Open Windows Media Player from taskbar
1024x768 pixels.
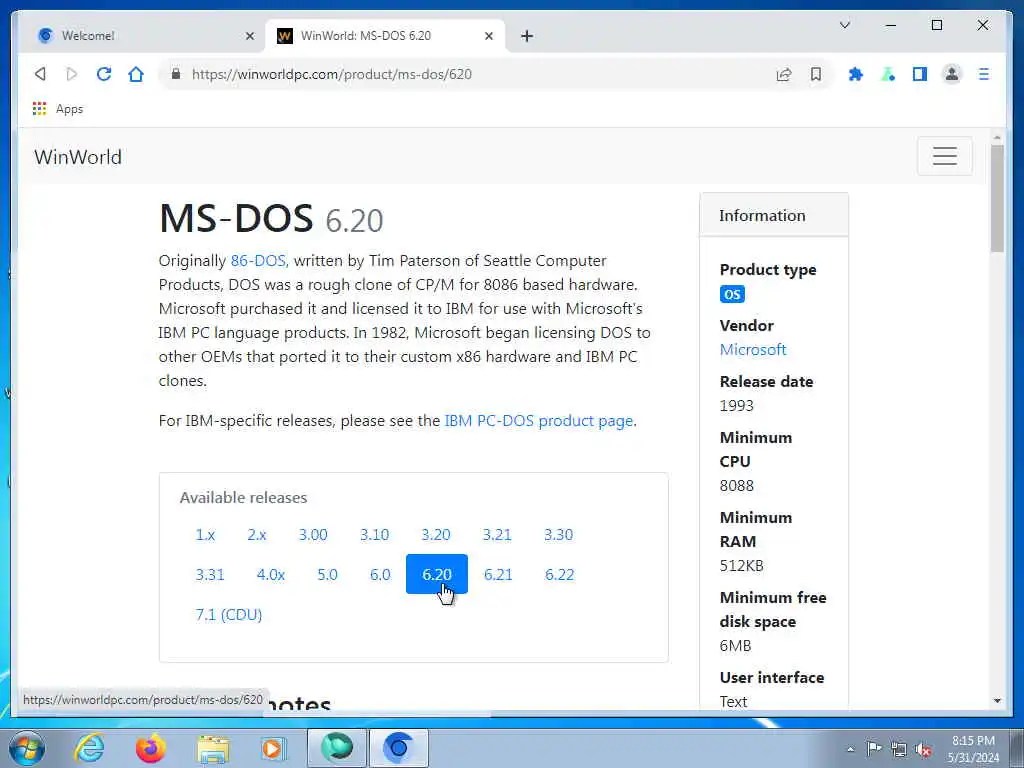click(x=273, y=748)
